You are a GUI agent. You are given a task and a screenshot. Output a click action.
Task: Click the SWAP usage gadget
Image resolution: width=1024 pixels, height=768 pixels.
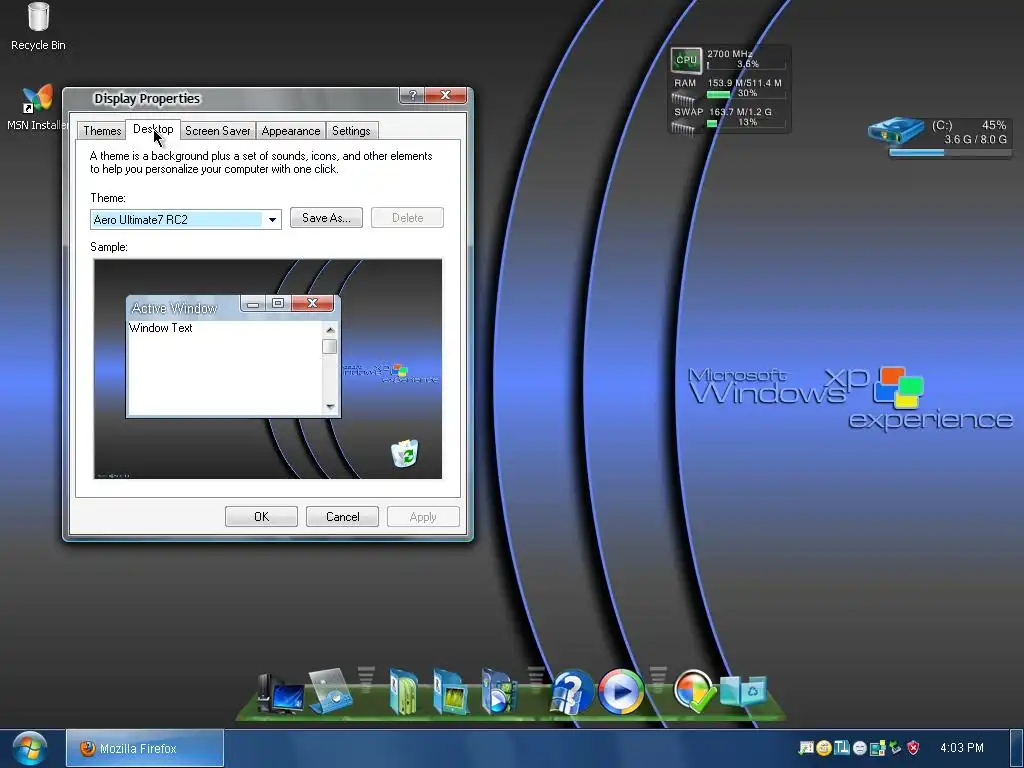click(x=729, y=120)
